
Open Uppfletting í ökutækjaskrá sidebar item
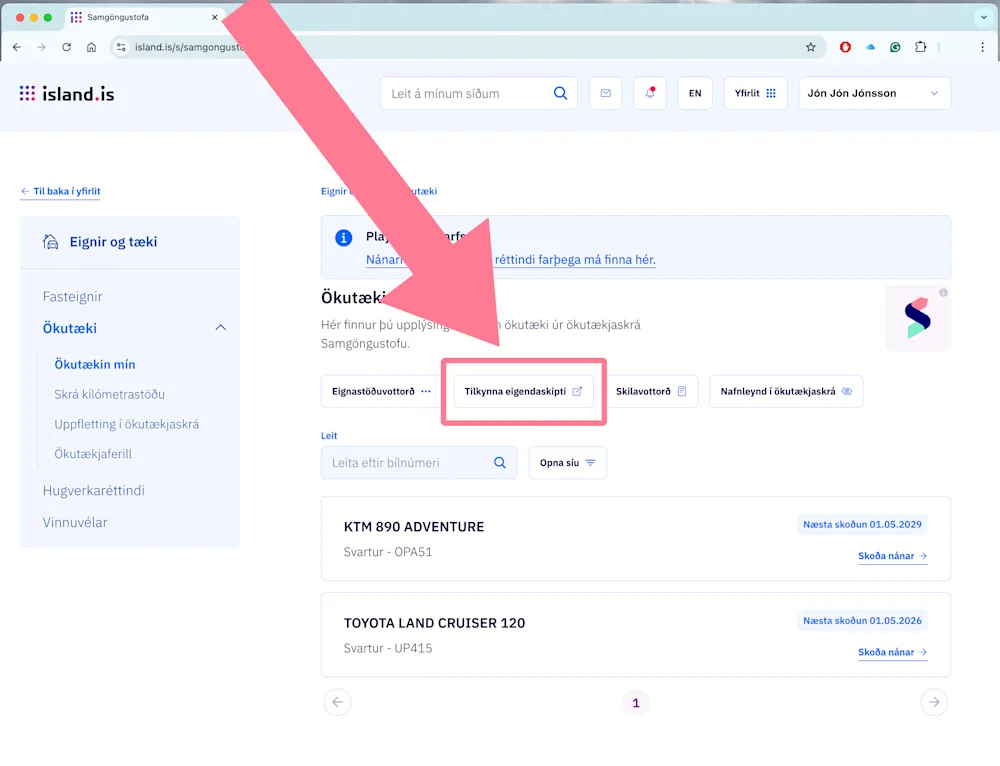[126, 424]
